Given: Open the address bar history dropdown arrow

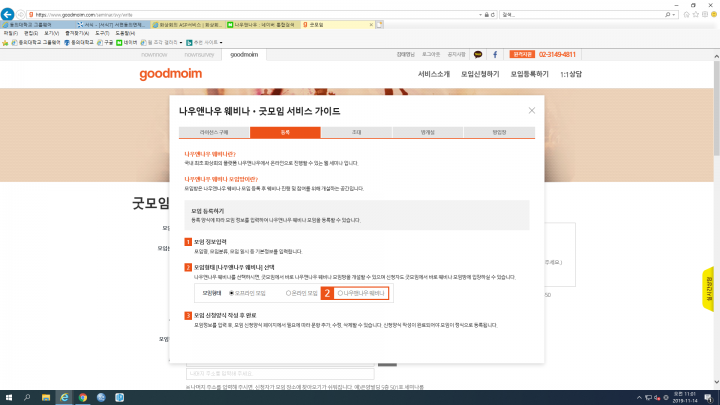Looking at the screenshot, I should [x=480, y=15].
